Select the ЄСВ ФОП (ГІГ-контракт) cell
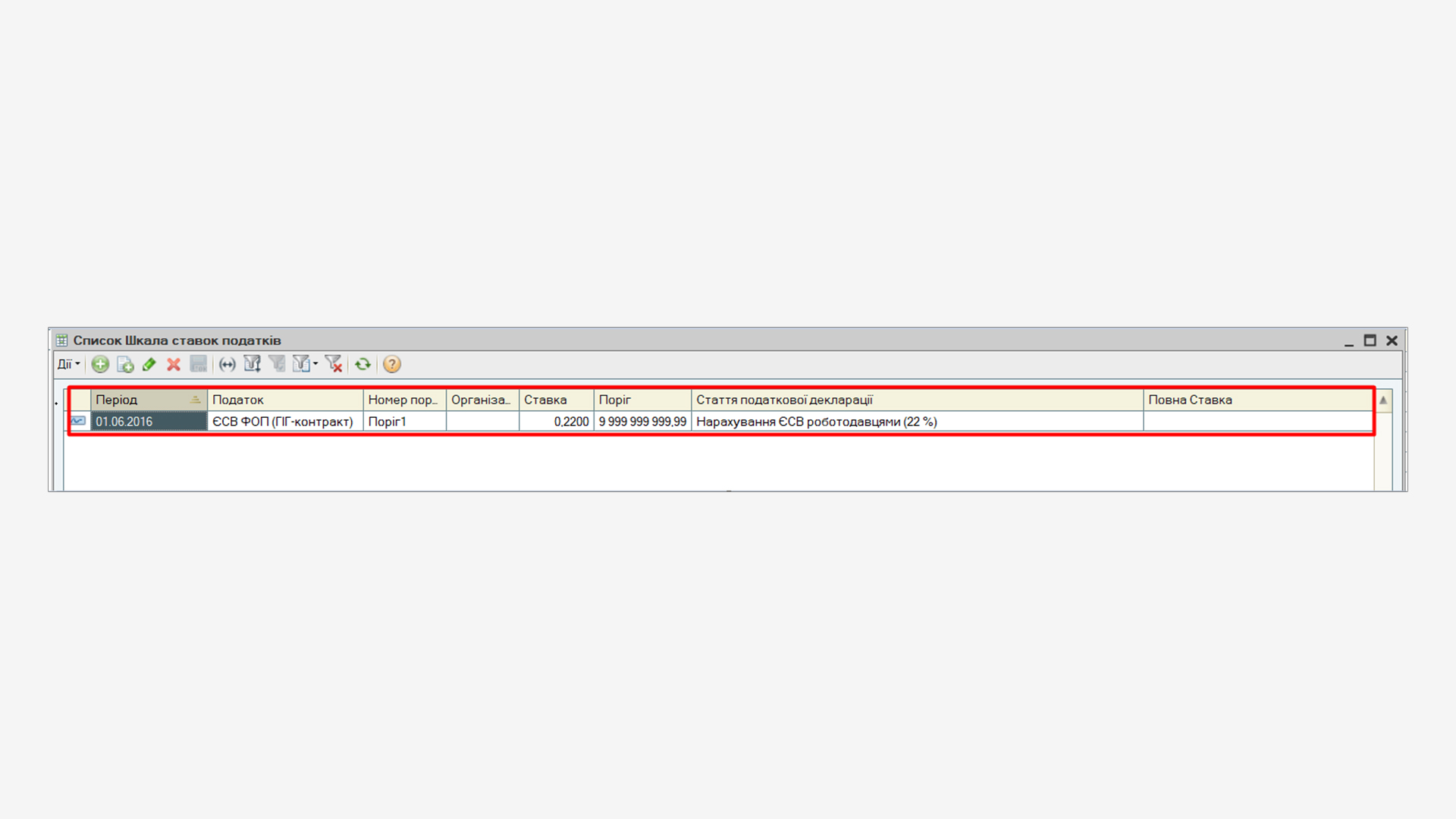This screenshot has width=1456, height=819. click(285, 422)
